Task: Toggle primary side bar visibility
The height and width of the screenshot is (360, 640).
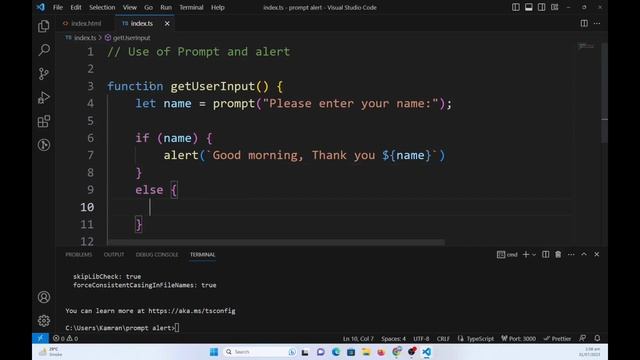Action: (516, 7)
